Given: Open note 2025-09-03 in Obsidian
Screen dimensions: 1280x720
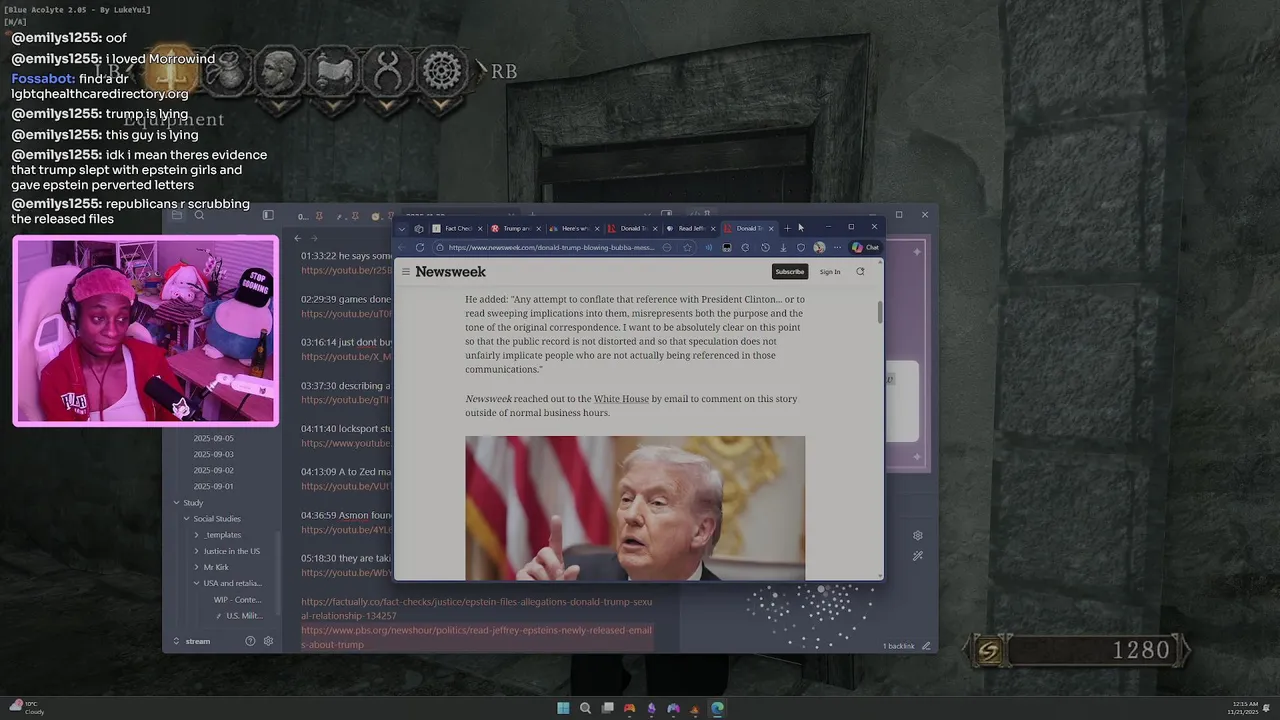Looking at the screenshot, I should tap(213, 454).
